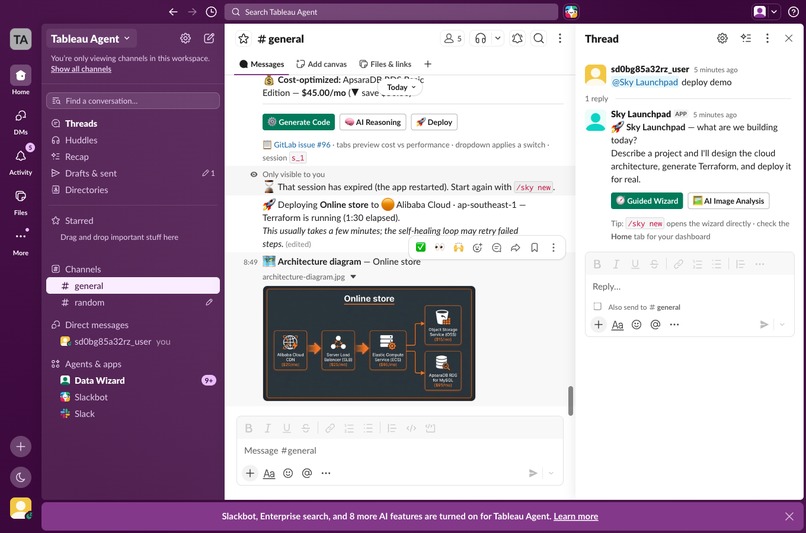
Task: Toggle strikethrough in the #general composer
Action: coord(306,428)
